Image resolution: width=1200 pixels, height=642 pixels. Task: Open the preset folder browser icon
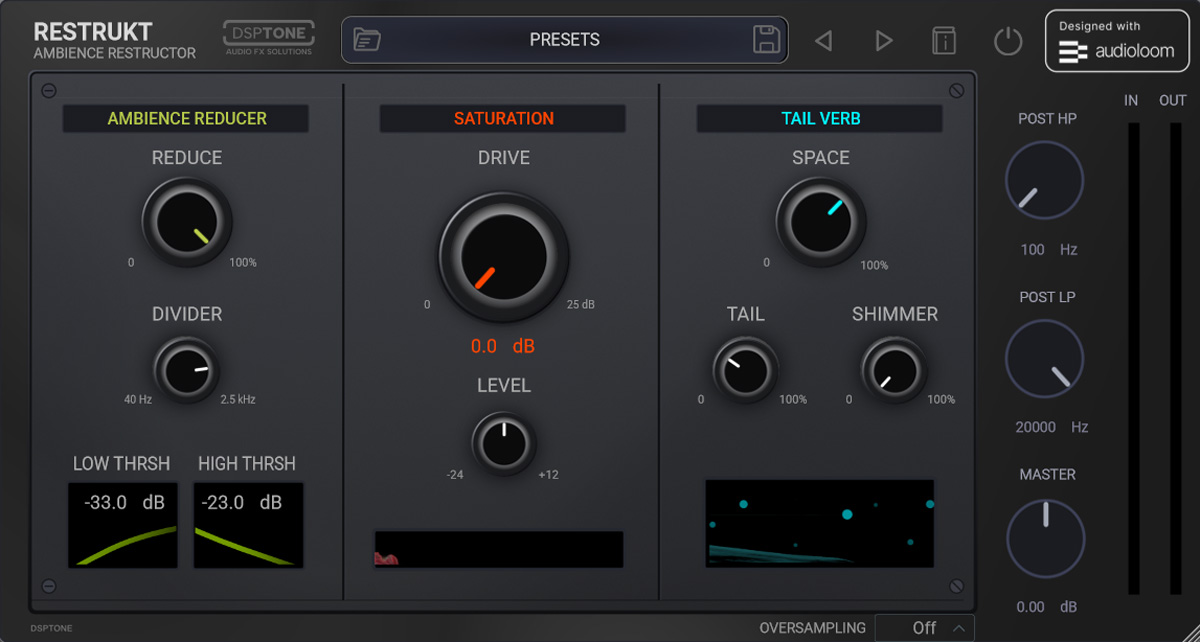[367, 40]
